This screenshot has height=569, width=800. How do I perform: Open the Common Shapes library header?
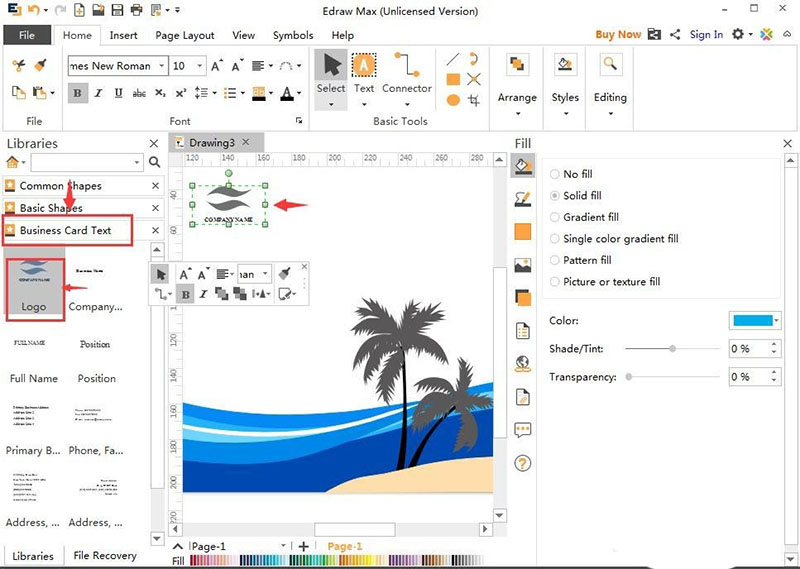pos(61,186)
